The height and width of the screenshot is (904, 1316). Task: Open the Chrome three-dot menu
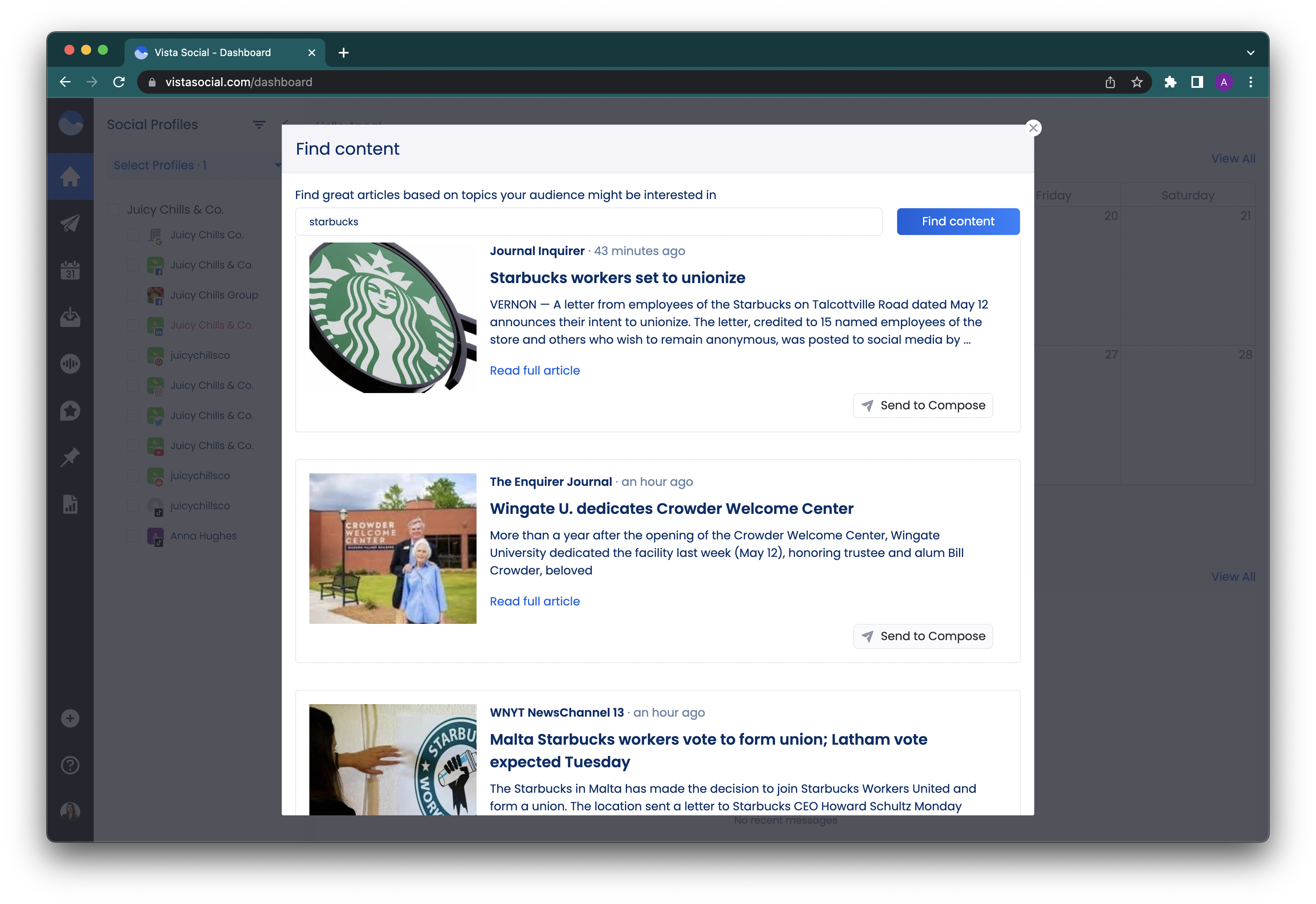click(1250, 82)
